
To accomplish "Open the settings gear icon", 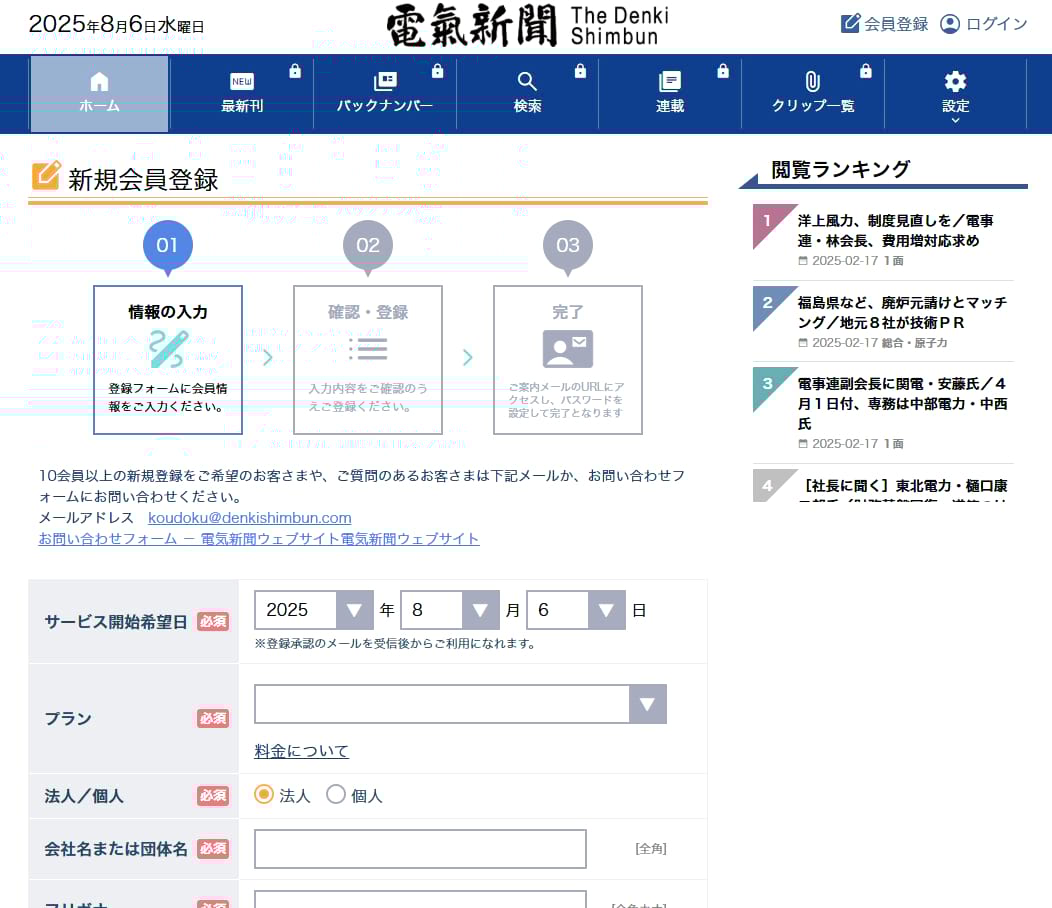I will (x=955, y=82).
